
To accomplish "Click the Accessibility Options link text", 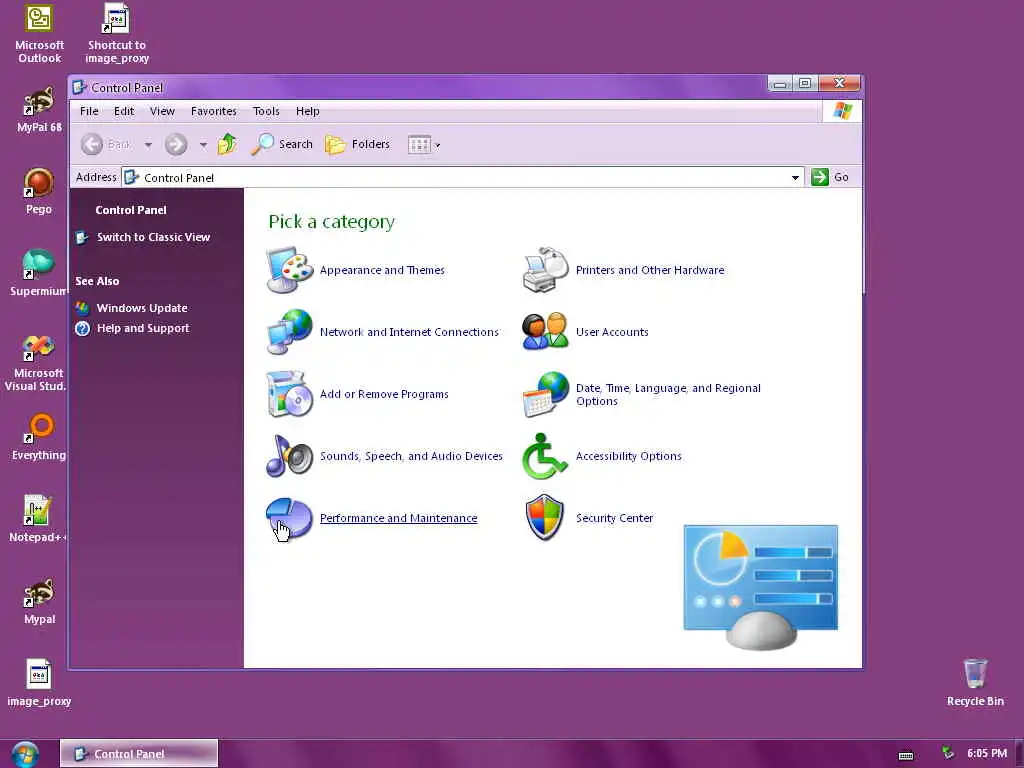I will [x=628, y=456].
